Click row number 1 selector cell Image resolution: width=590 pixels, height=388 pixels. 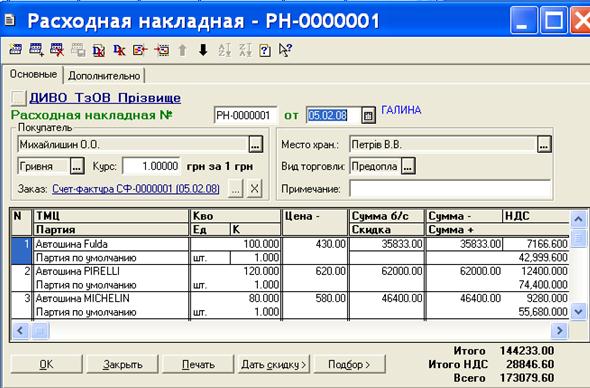click(21, 251)
